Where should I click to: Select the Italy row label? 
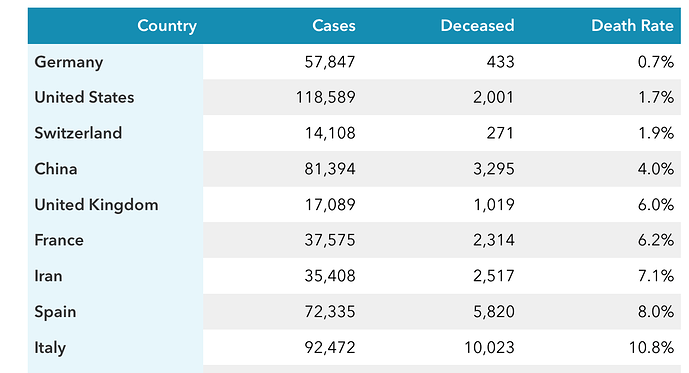pyautogui.click(x=50, y=348)
